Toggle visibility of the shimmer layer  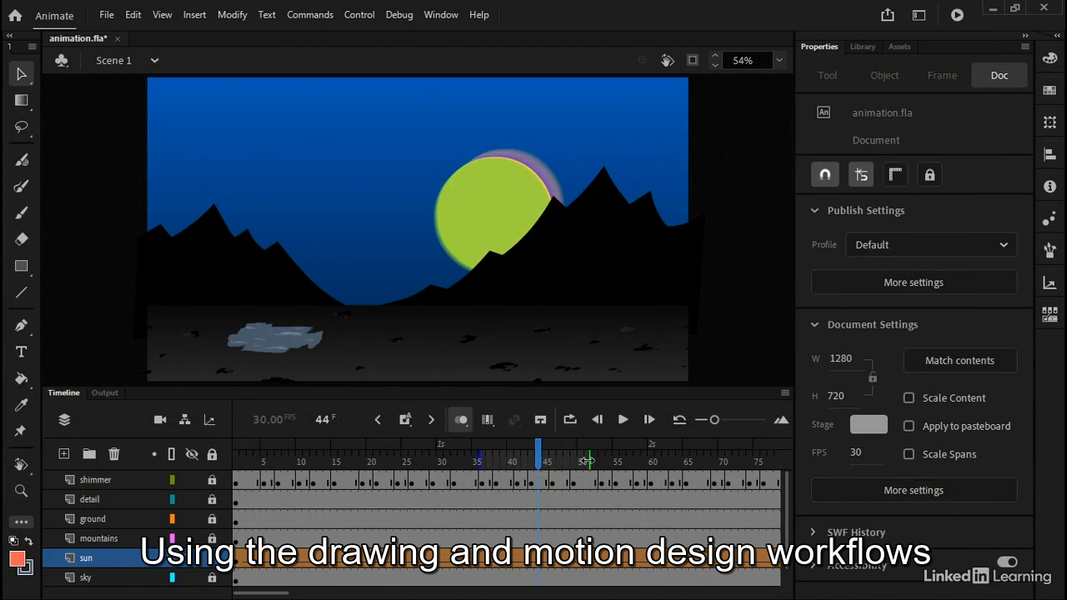[190, 479]
